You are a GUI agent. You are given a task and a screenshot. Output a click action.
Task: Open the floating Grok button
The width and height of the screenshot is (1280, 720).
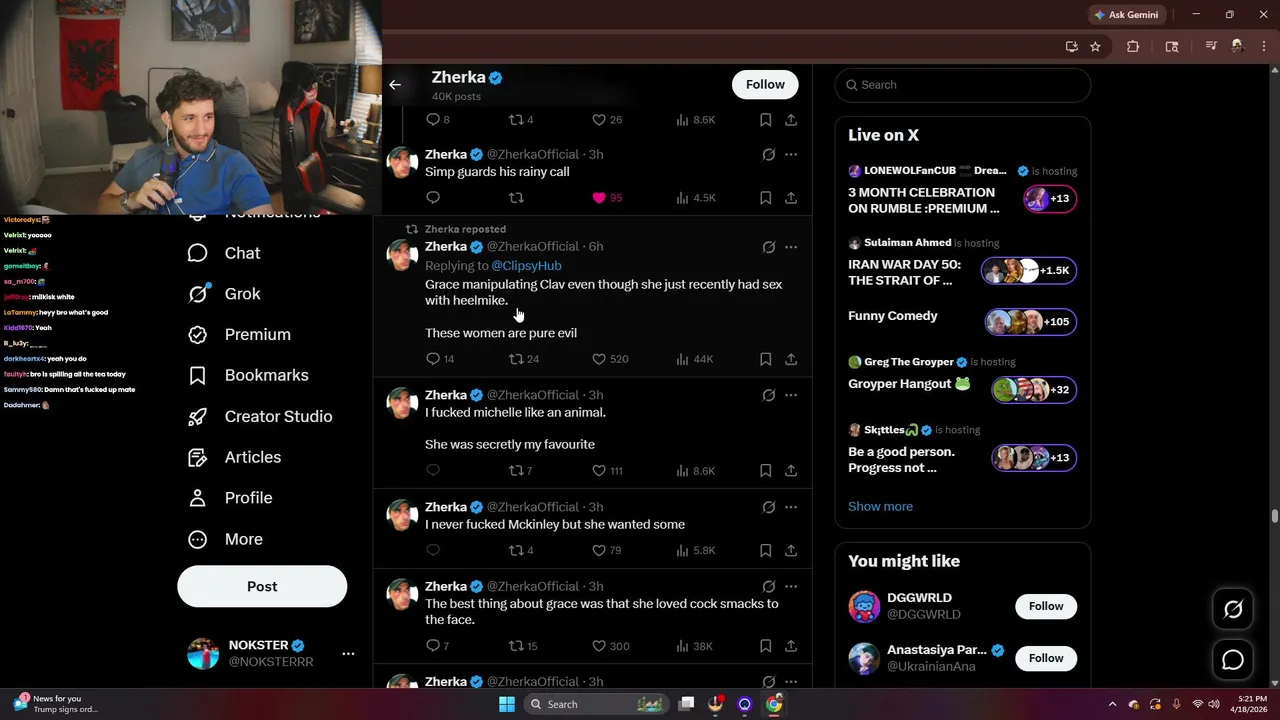1233,609
